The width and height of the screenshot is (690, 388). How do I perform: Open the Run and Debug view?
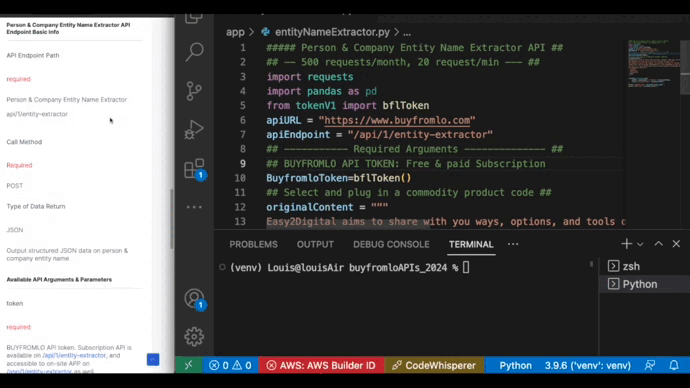[x=194, y=129]
